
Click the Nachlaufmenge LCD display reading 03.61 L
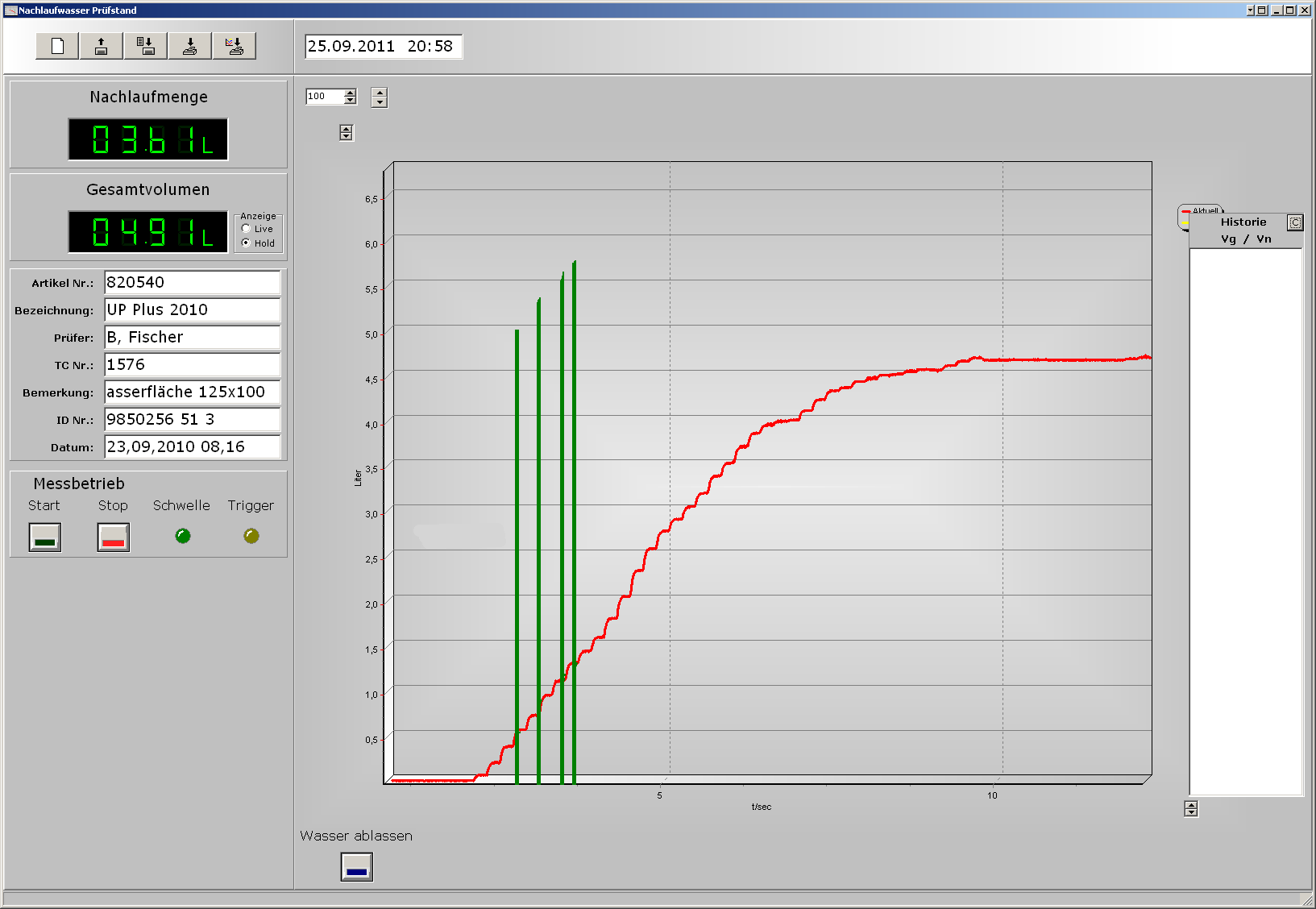click(148, 139)
